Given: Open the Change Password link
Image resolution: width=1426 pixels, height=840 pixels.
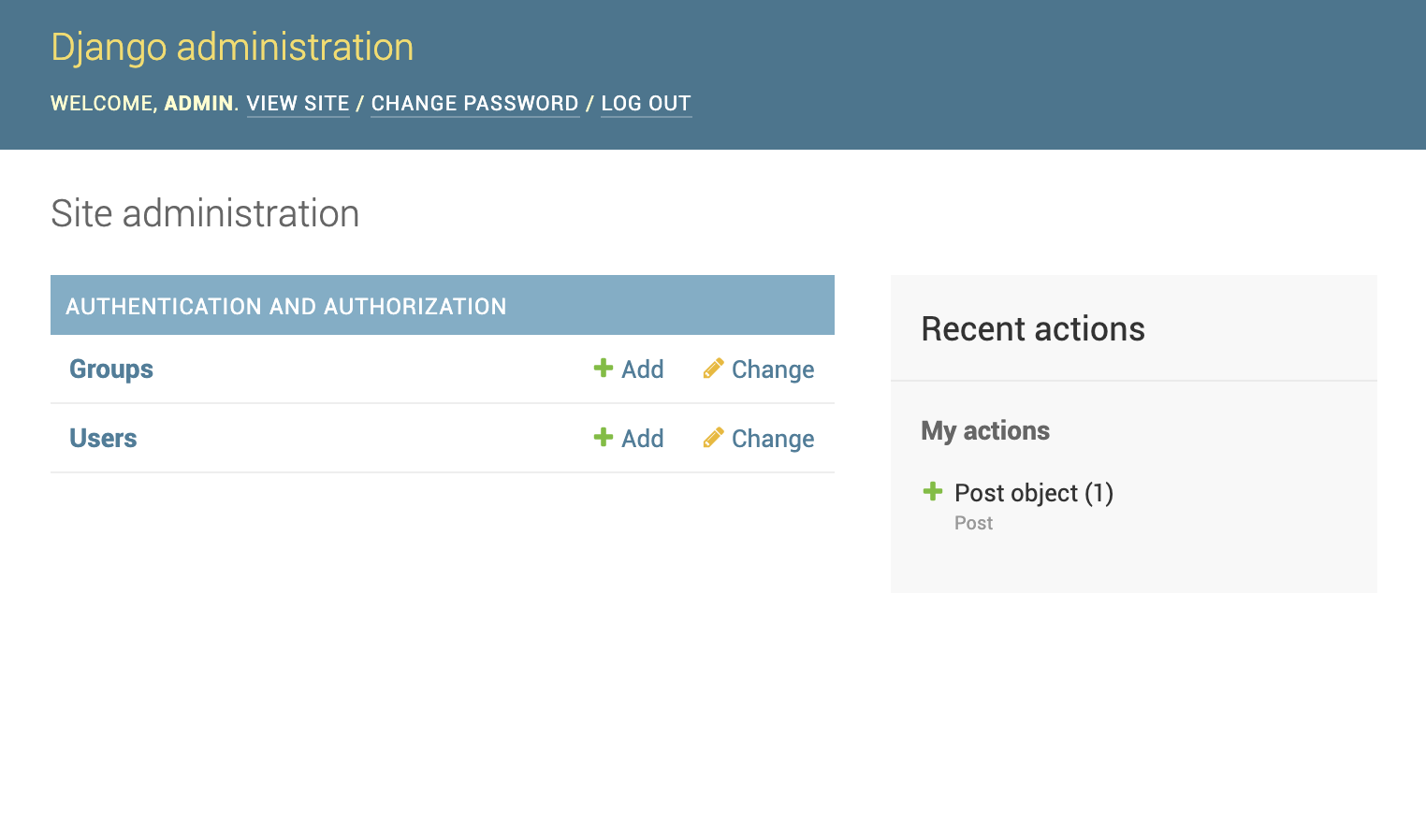Looking at the screenshot, I should (x=475, y=104).
